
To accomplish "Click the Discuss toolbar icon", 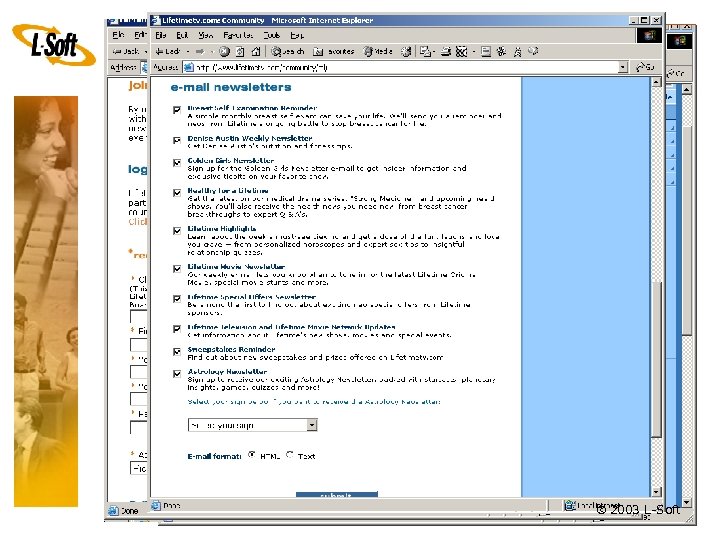I will pyautogui.click(x=486, y=51).
